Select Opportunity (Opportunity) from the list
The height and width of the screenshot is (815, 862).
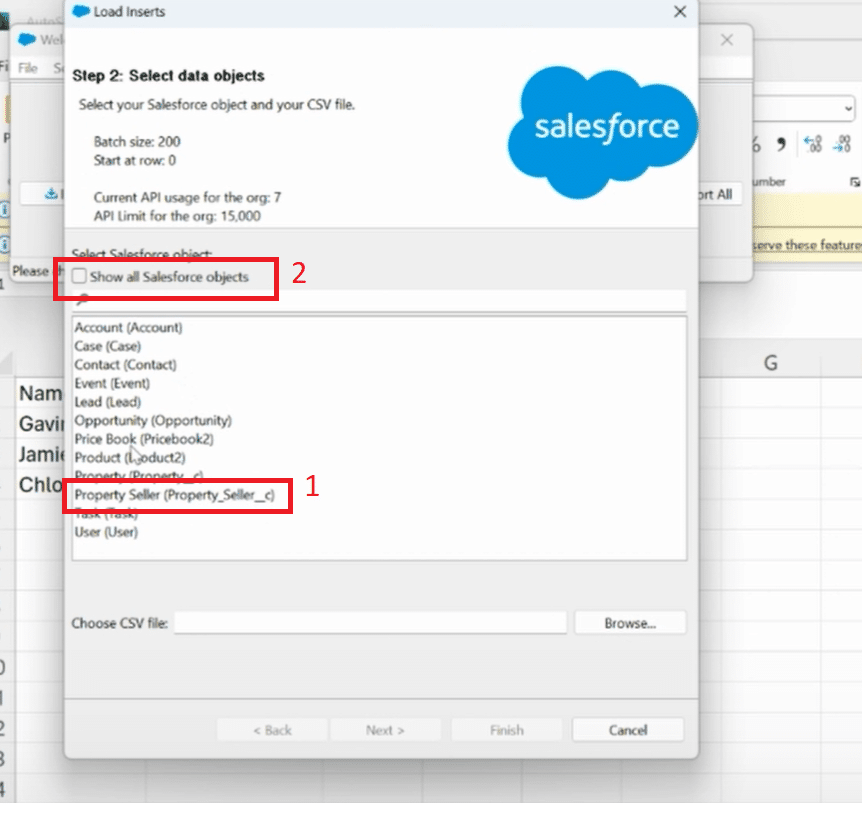(x=152, y=420)
